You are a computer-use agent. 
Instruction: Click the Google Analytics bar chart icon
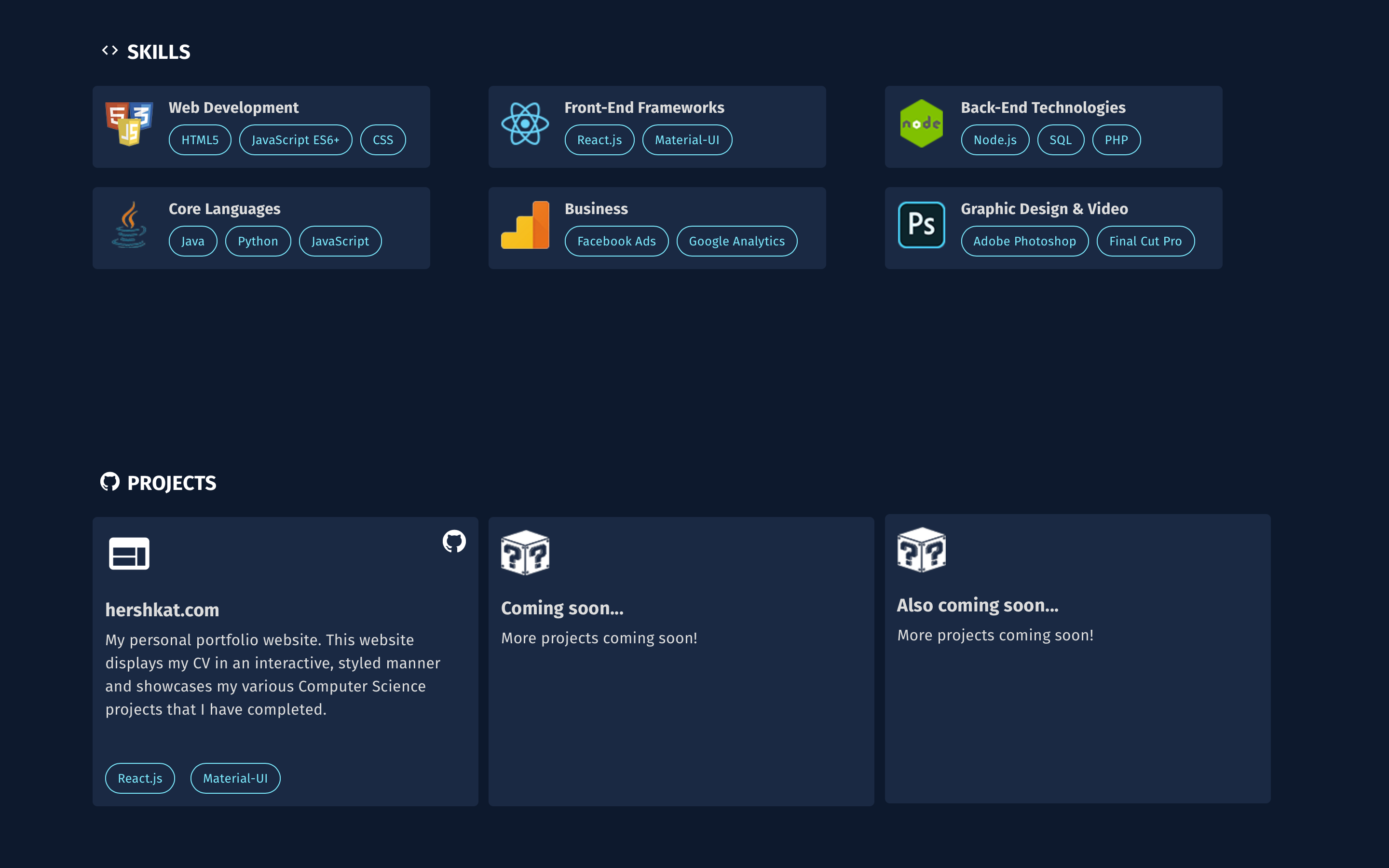[525, 225]
